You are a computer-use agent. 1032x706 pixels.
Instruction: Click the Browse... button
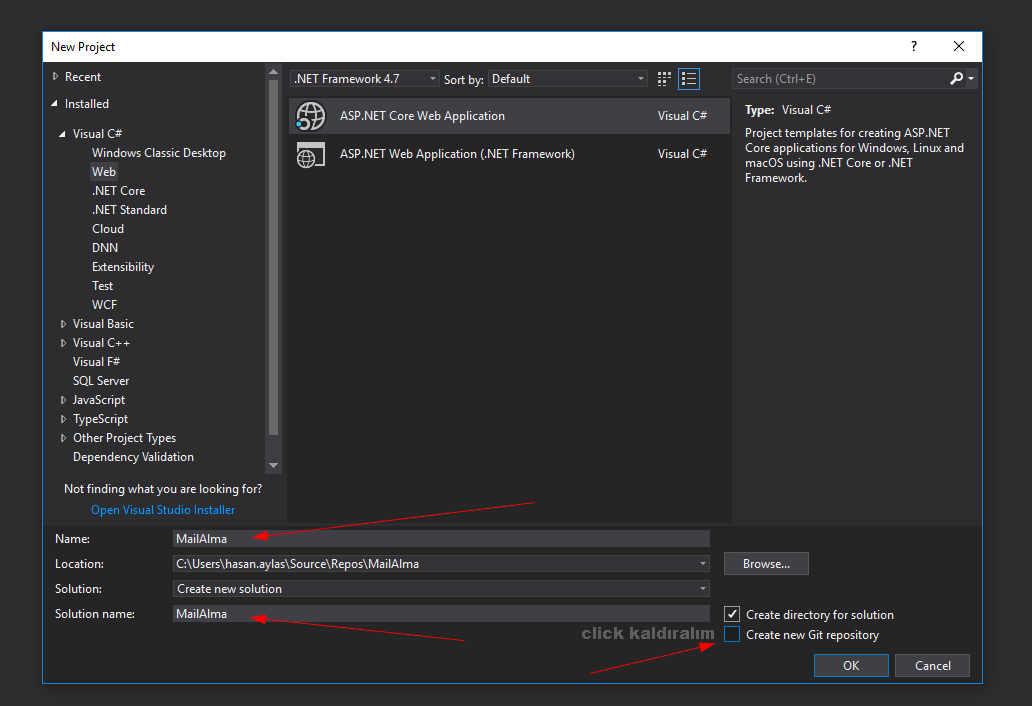click(766, 564)
